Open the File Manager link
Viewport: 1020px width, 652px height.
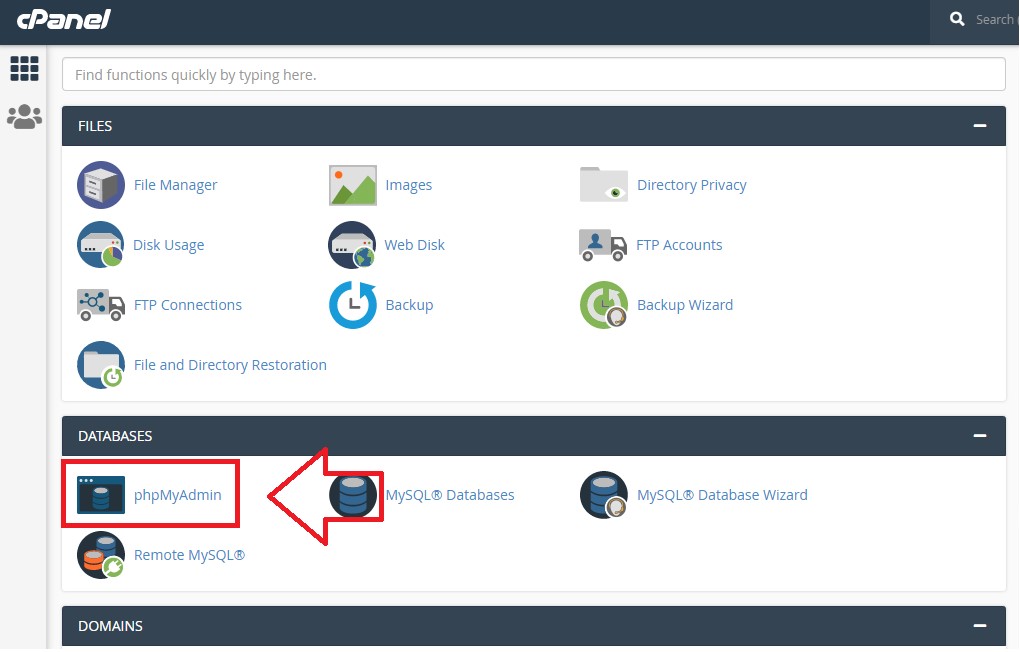pyautogui.click(x=176, y=185)
